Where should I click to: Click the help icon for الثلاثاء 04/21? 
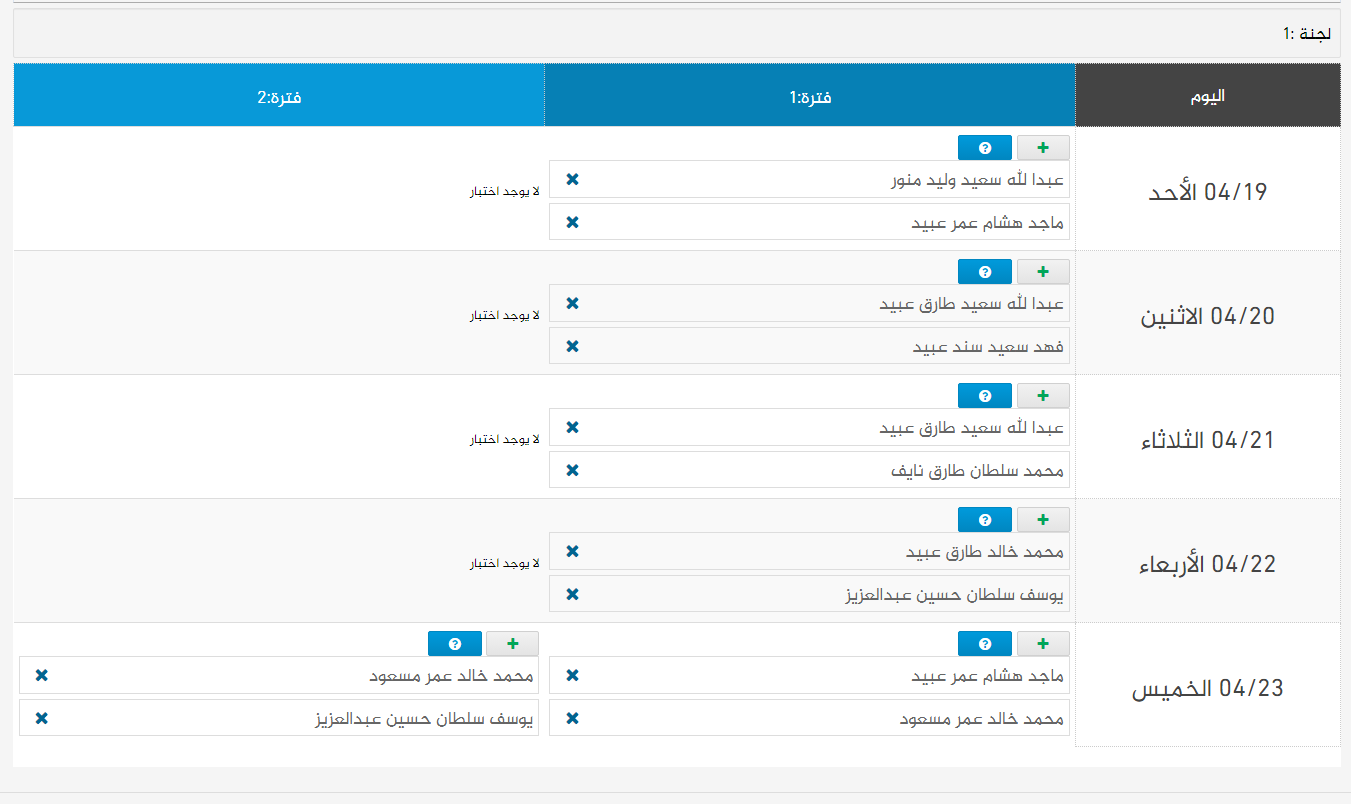coord(985,396)
